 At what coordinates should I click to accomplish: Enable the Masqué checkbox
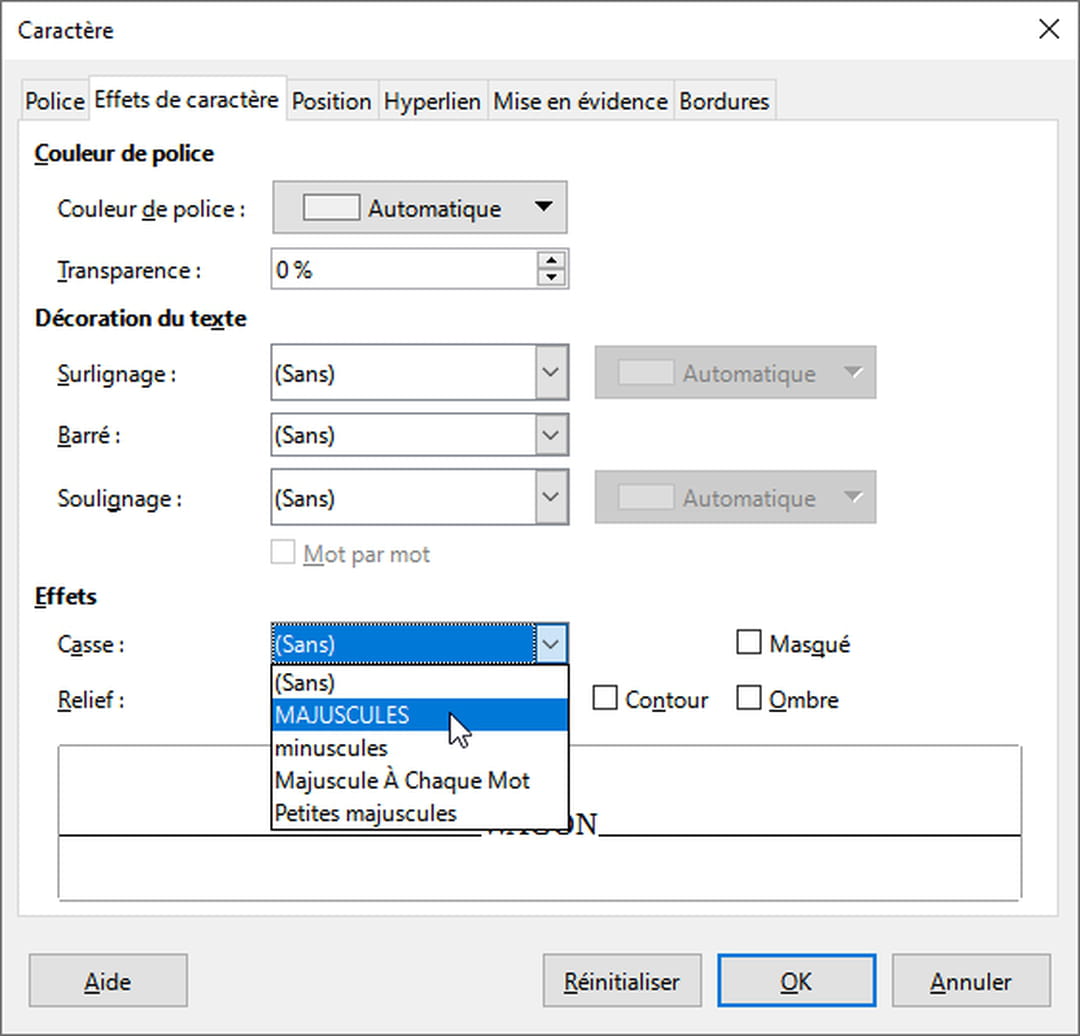pos(749,643)
